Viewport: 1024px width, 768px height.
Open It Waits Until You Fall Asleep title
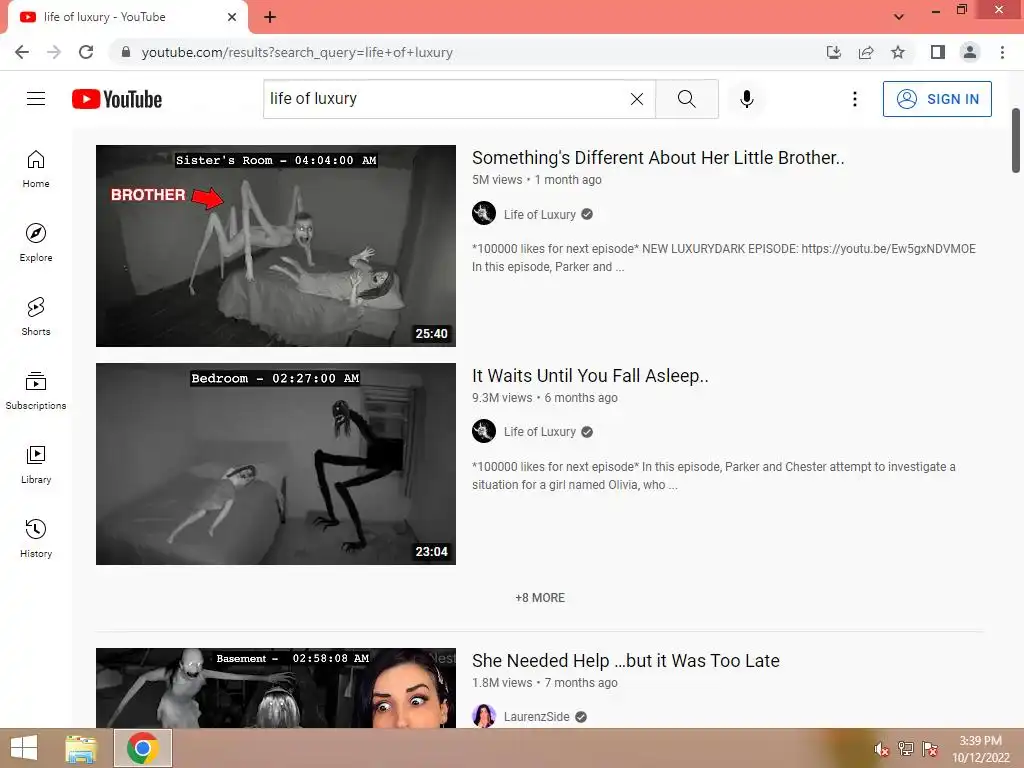coord(590,376)
